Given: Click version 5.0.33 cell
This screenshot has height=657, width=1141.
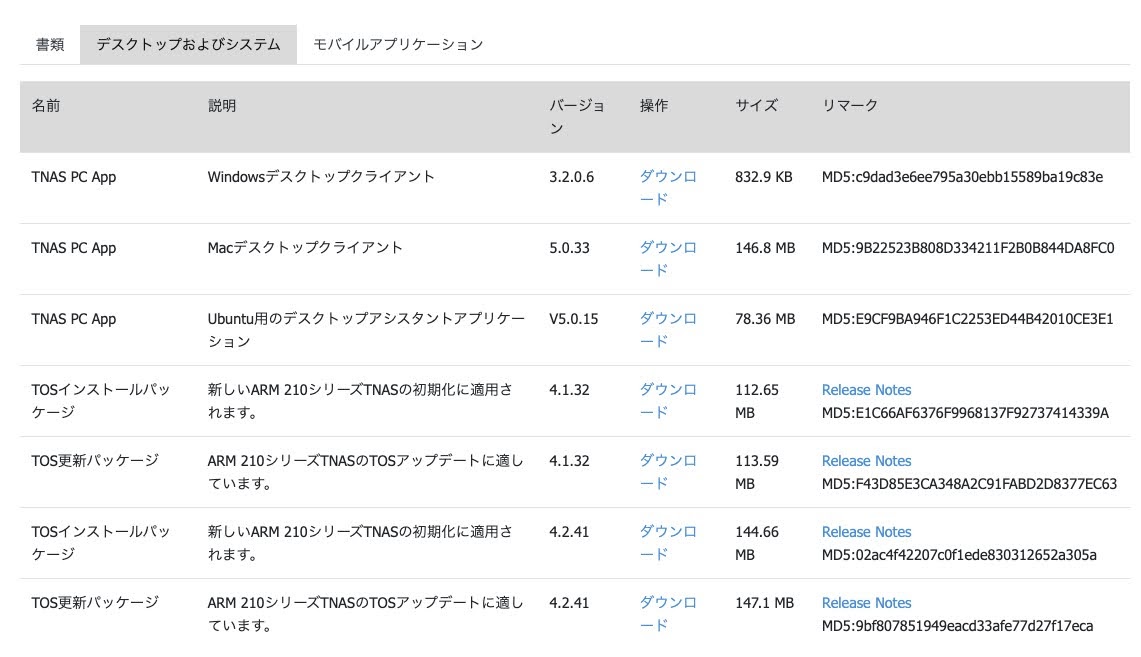Looking at the screenshot, I should point(569,248).
